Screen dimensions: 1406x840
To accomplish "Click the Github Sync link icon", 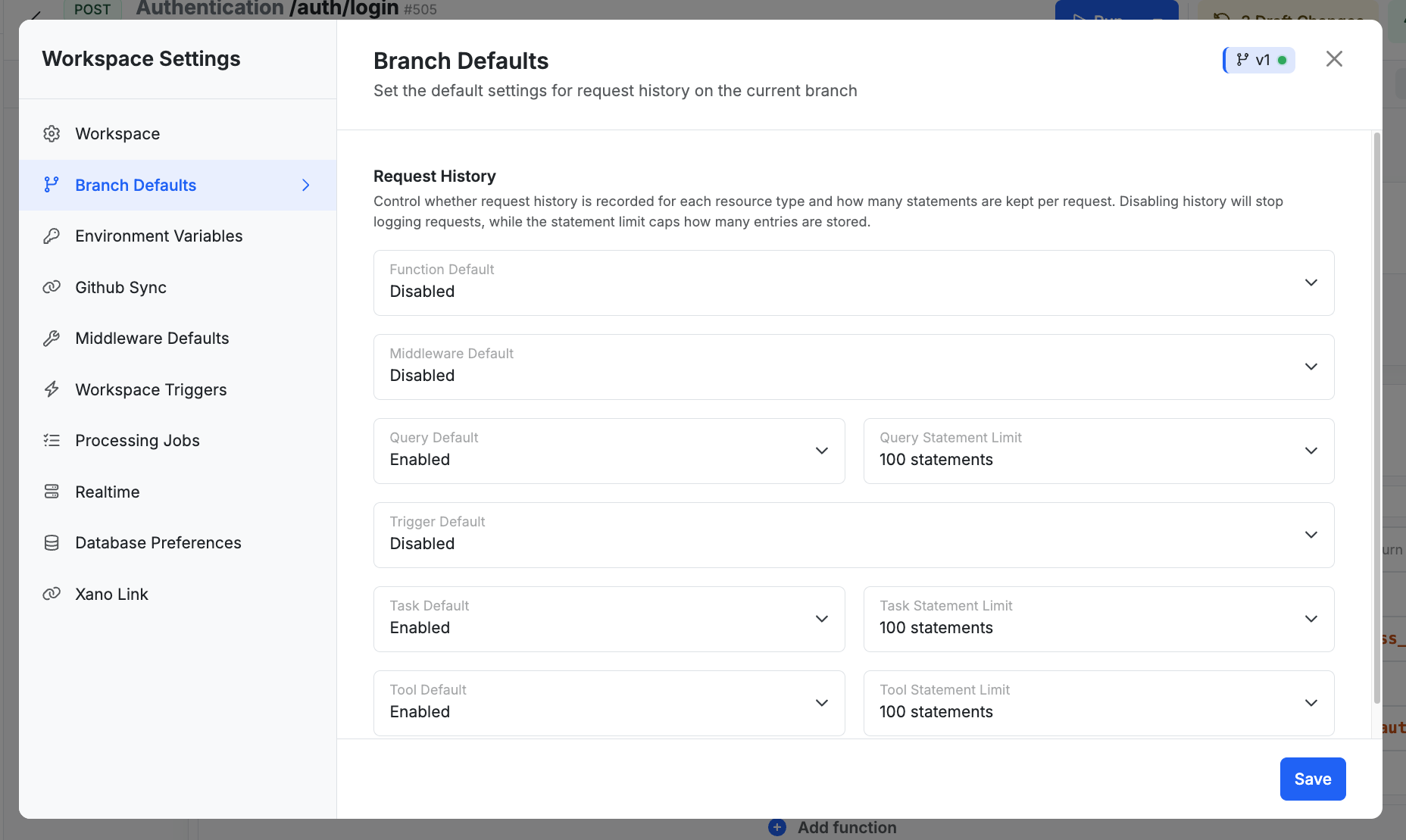I will tap(52, 287).
